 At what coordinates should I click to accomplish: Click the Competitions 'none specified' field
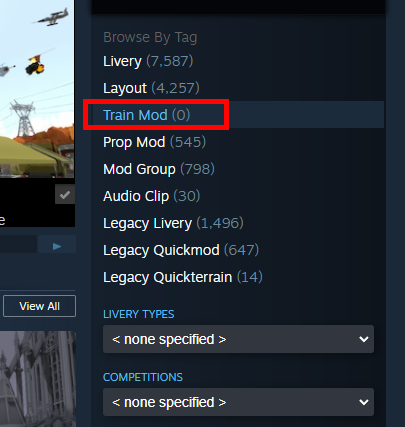coord(238,402)
